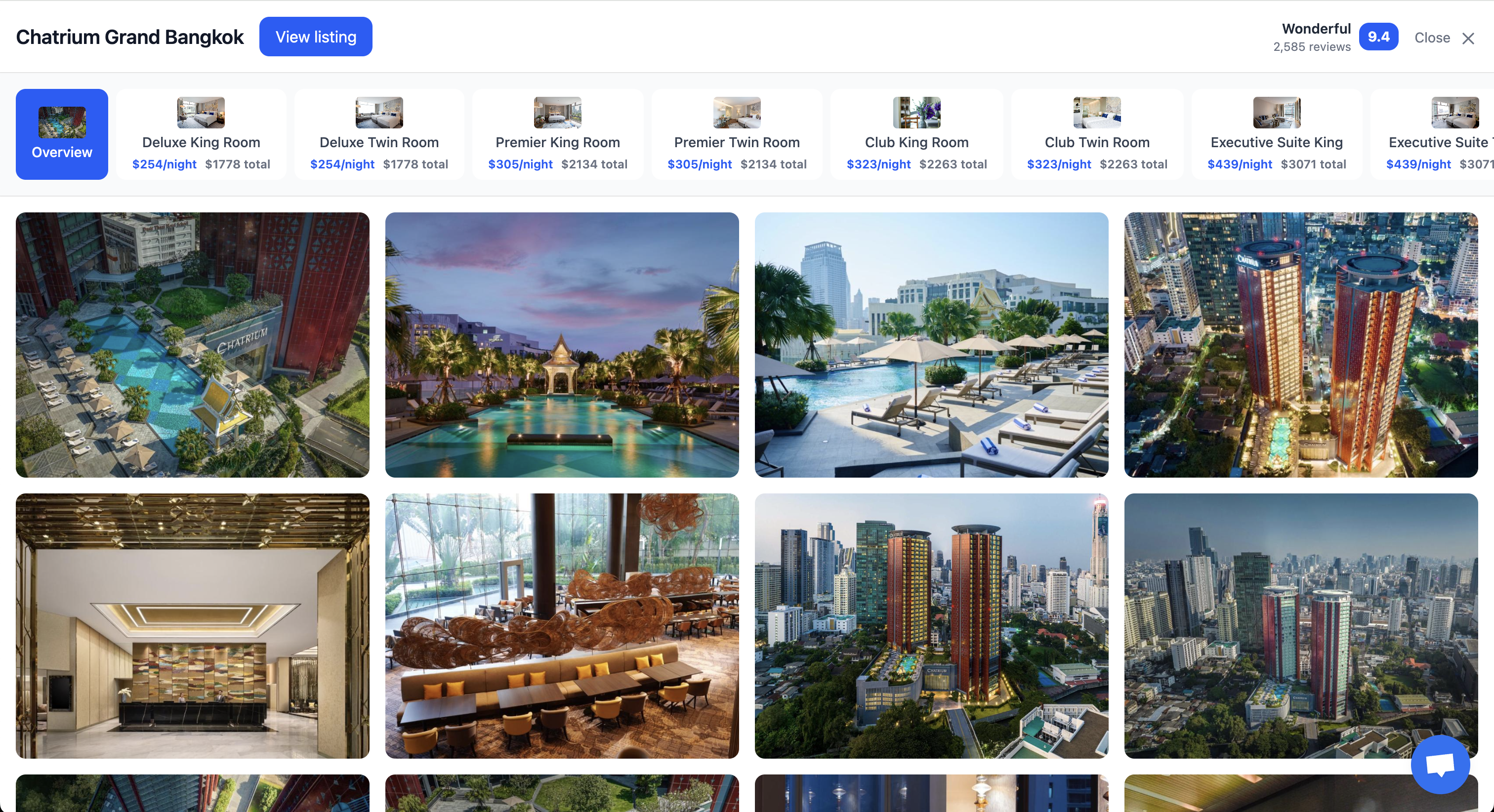Image resolution: width=1494 pixels, height=812 pixels.
Task: Click Deluxe Twin Room's $1778 total
Action: (x=416, y=164)
